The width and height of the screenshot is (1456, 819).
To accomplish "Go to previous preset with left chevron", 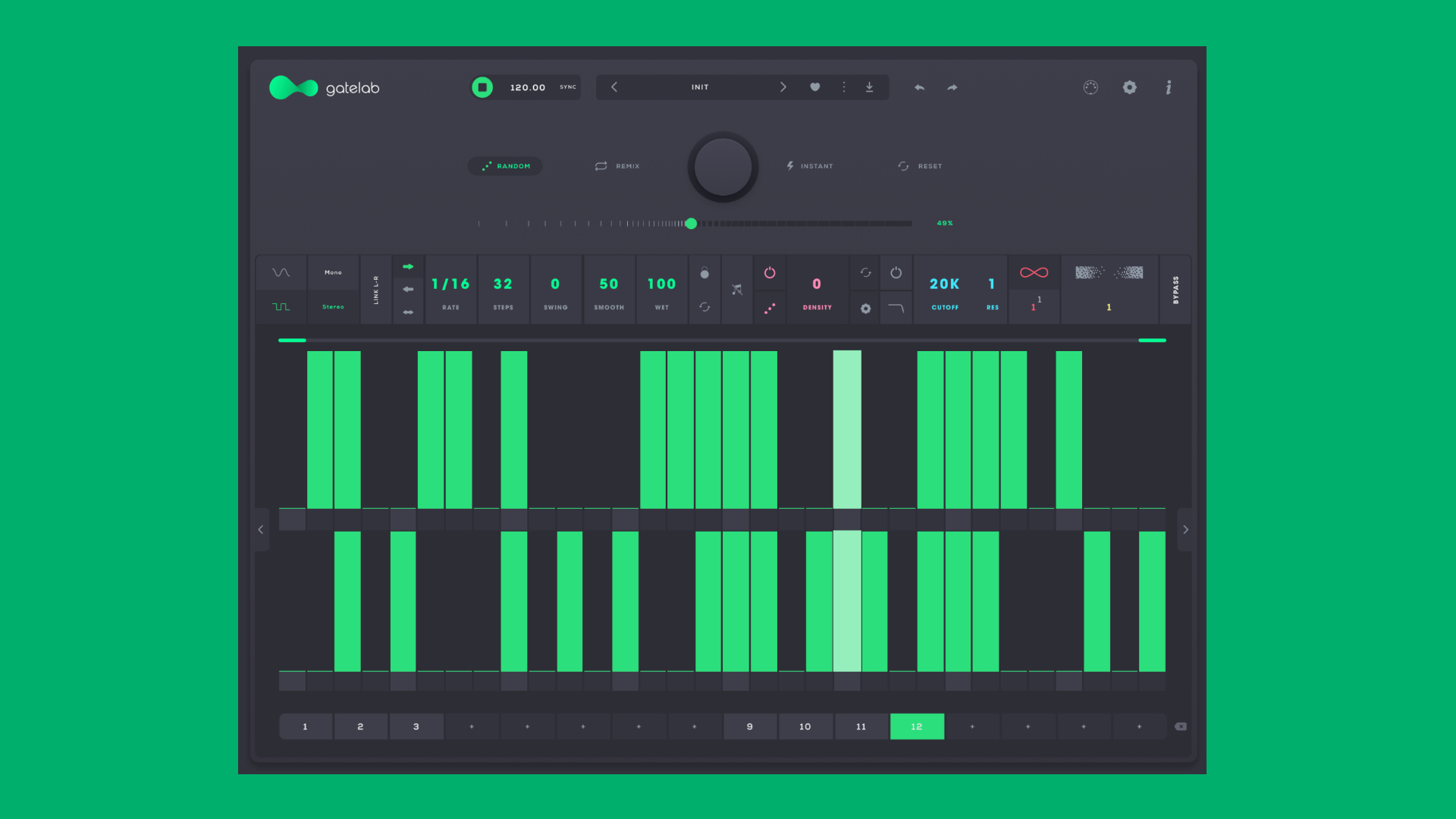I will (614, 87).
